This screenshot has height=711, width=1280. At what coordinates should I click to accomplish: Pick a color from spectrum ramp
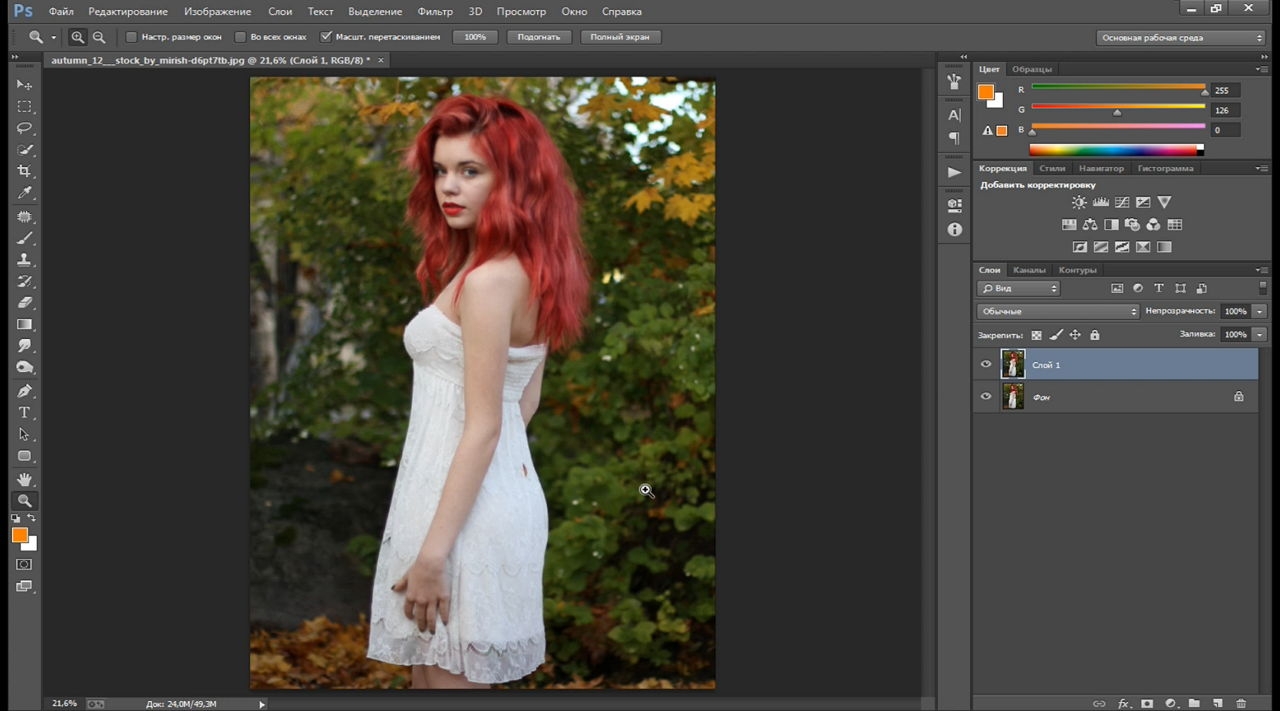[1116, 150]
